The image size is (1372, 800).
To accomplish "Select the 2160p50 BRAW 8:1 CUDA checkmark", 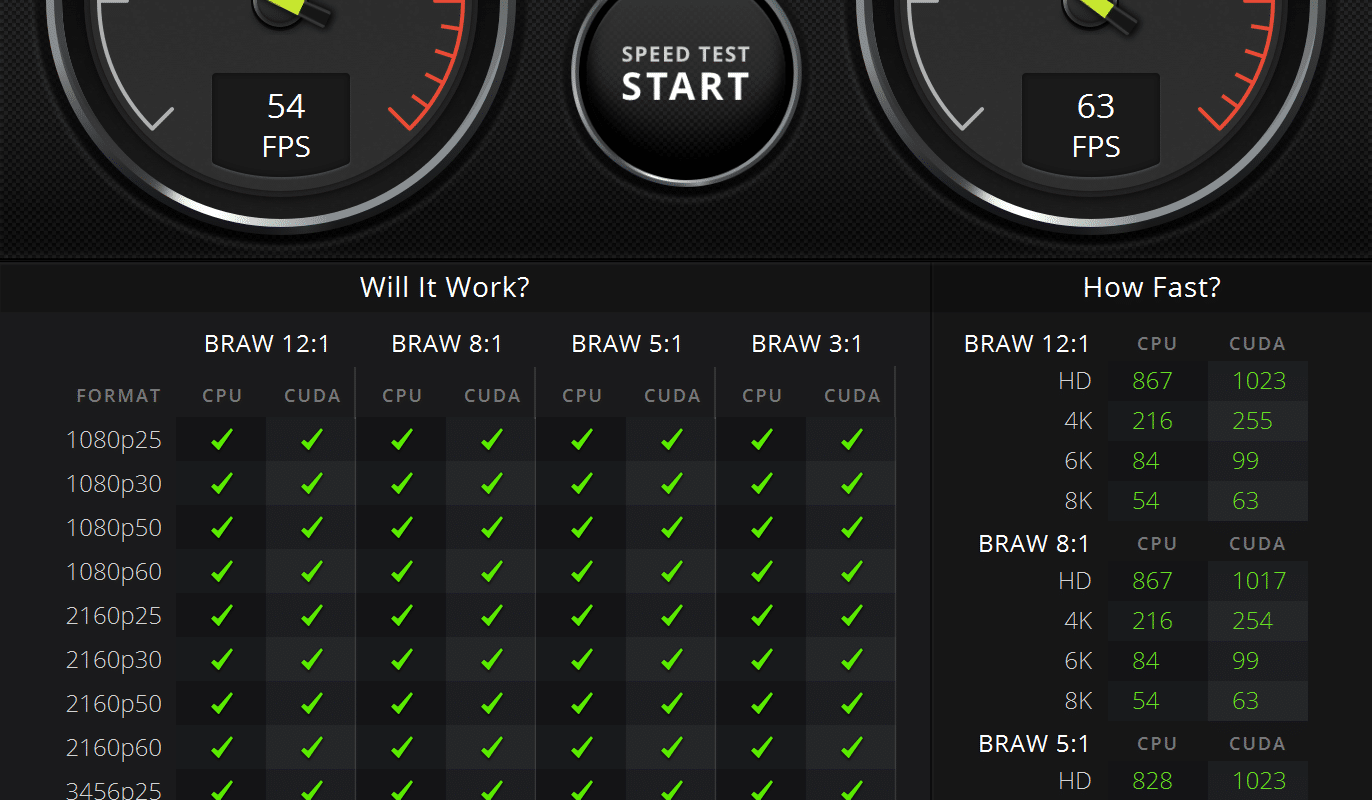I will [x=492, y=703].
